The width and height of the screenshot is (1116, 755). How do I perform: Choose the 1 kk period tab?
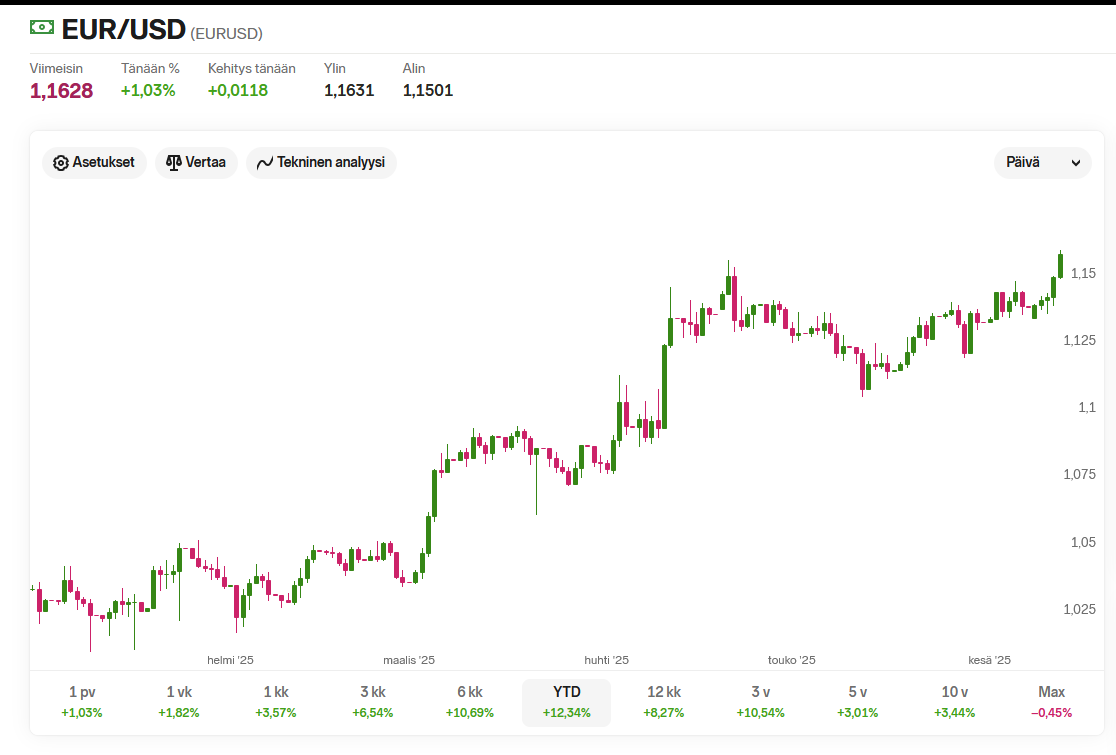pos(276,702)
